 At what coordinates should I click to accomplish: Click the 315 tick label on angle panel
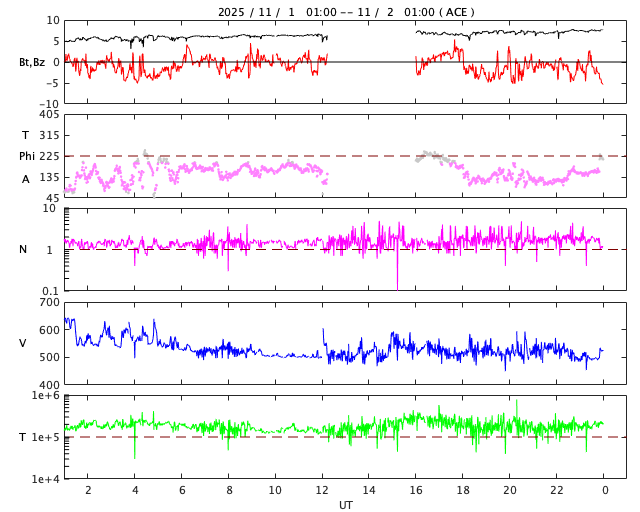(49, 135)
